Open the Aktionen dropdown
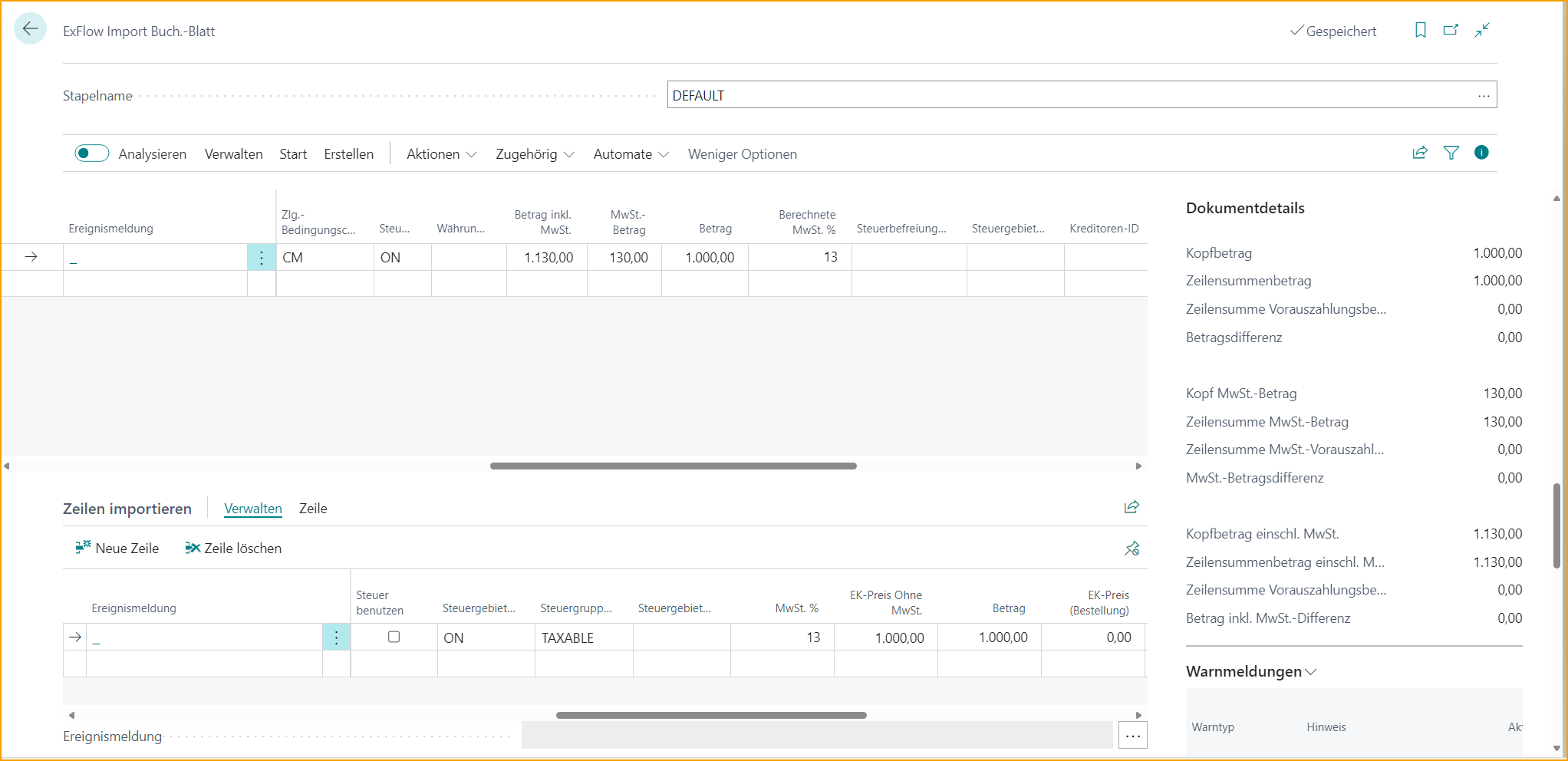Viewport: 1568px width, 761px height. (441, 153)
